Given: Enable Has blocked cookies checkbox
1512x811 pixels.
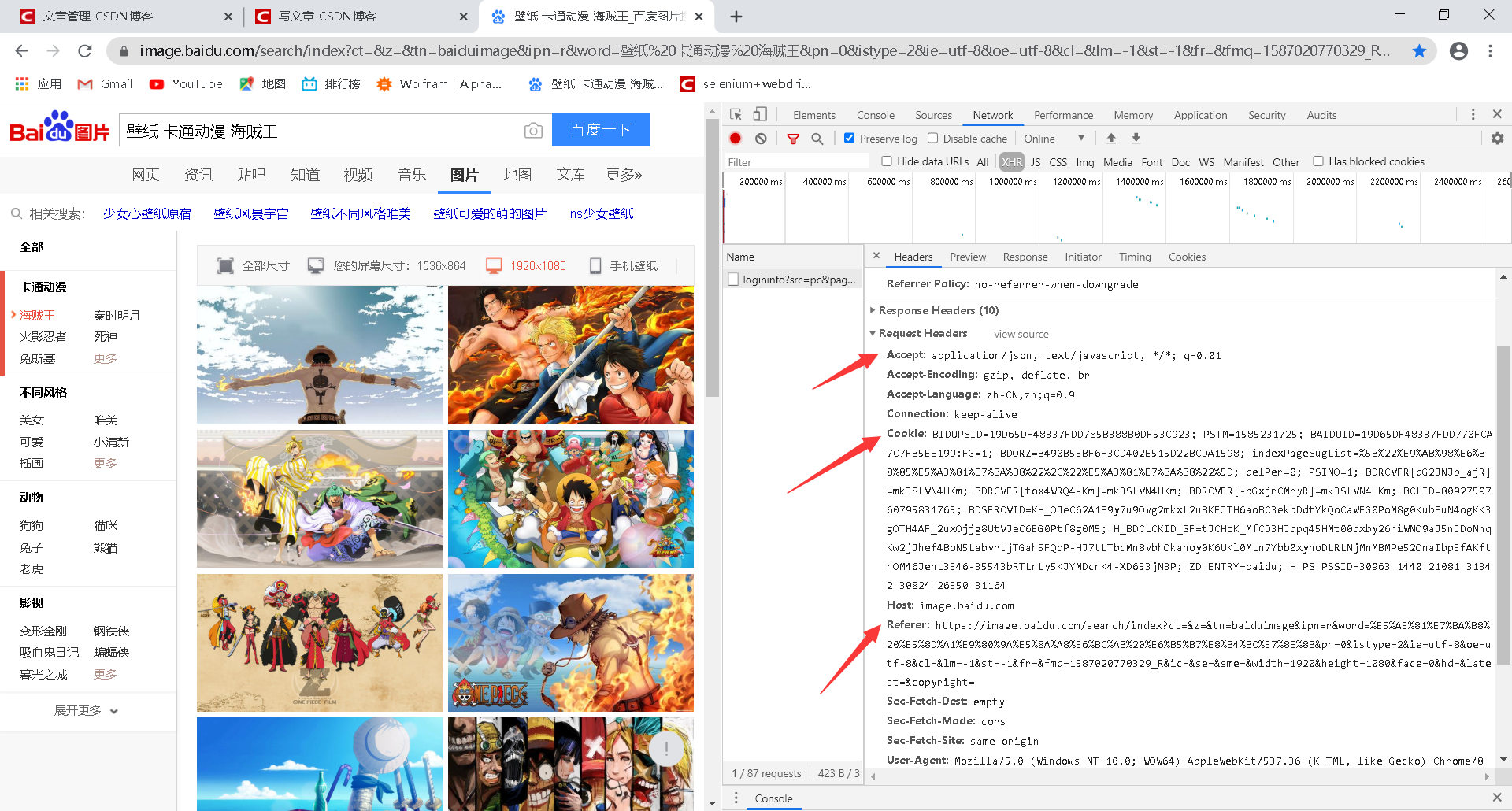Looking at the screenshot, I should click(1318, 161).
